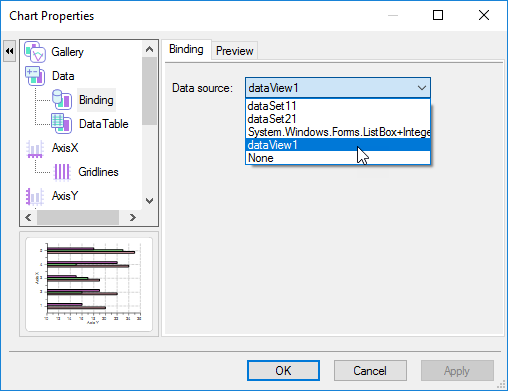Click the Cancel button
The image size is (508, 391).
pos(370,370)
